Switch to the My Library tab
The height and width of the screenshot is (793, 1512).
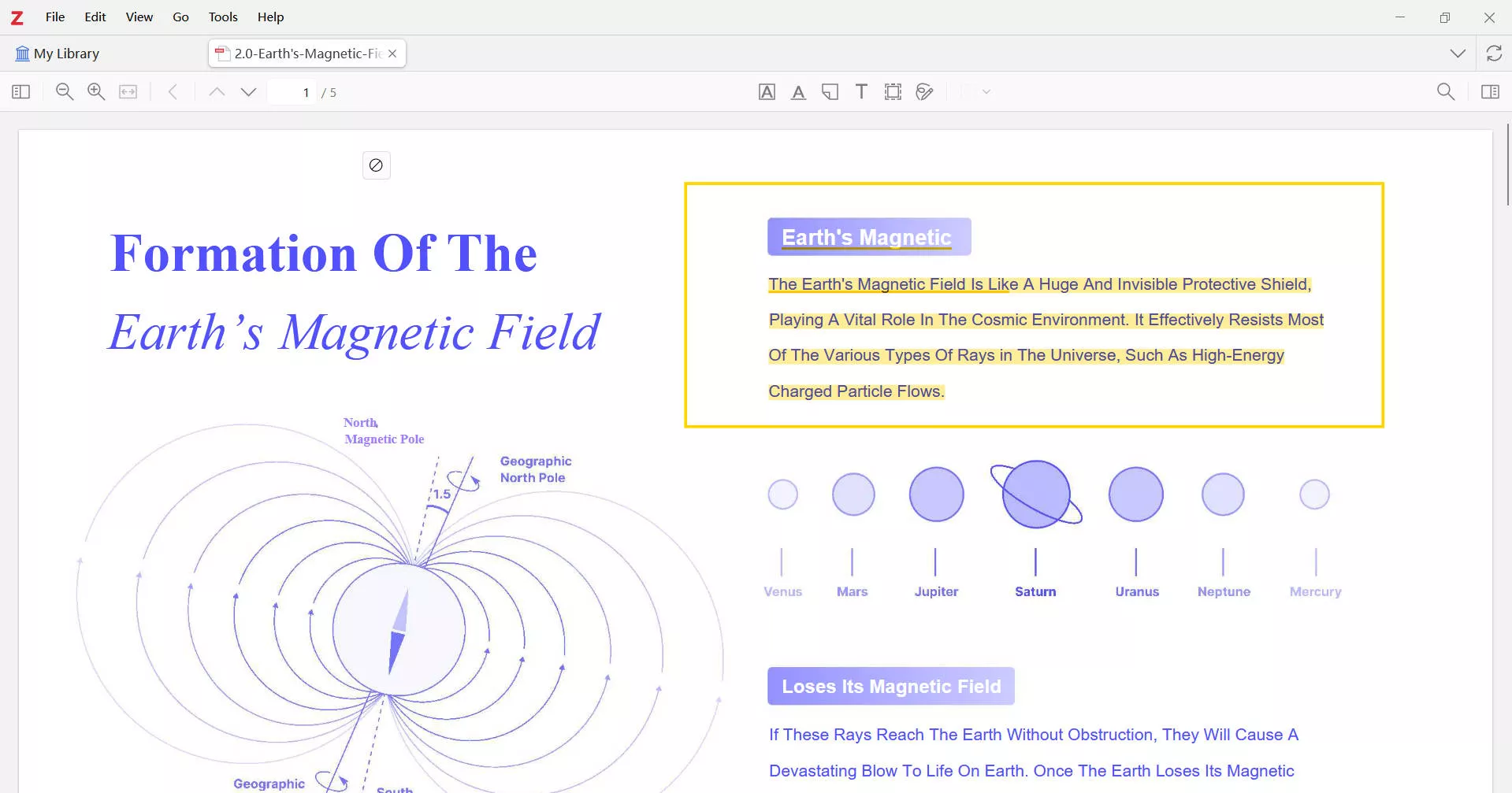pyautogui.click(x=58, y=54)
